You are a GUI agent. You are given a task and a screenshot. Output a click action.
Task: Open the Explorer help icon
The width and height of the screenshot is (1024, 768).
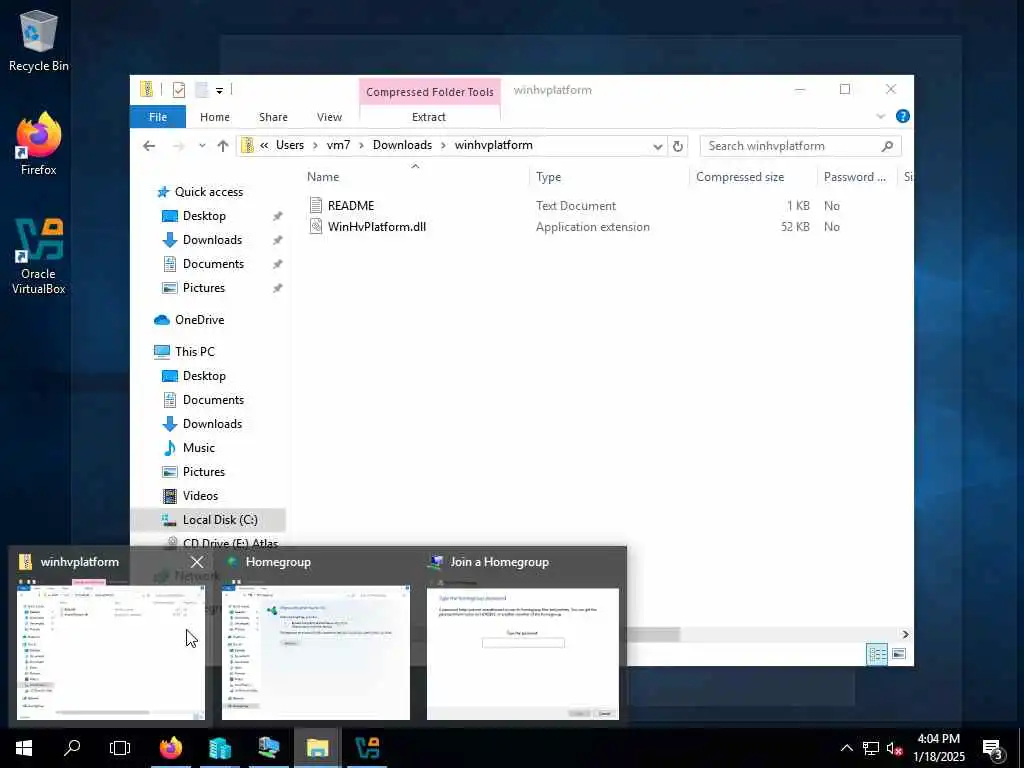[903, 116]
